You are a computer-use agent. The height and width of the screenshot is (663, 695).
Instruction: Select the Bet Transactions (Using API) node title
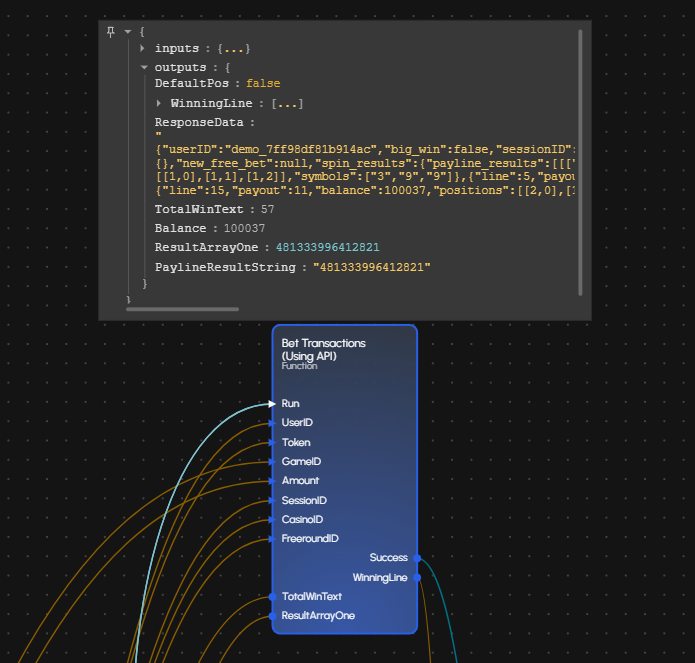click(x=324, y=350)
